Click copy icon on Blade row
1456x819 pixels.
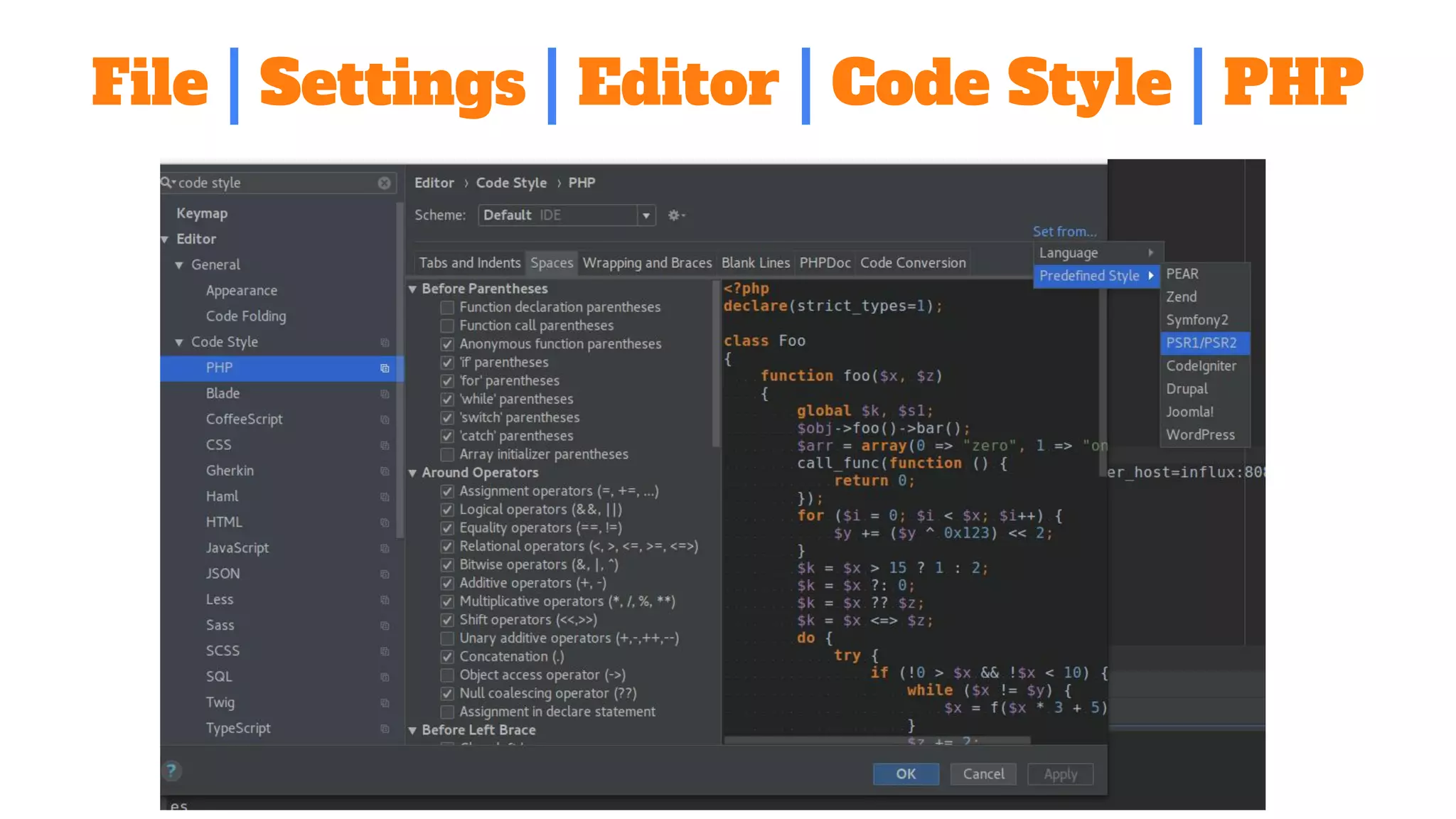385,394
